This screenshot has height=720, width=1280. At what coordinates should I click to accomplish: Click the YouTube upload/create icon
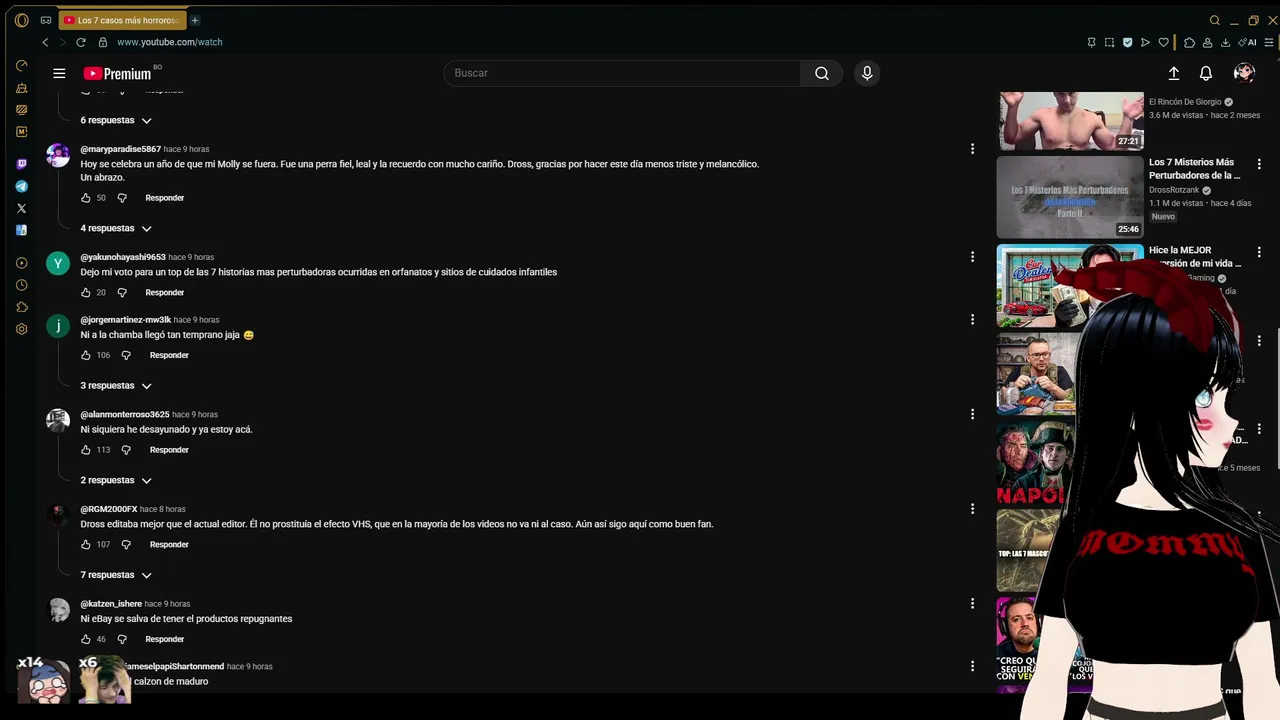pos(1174,73)
